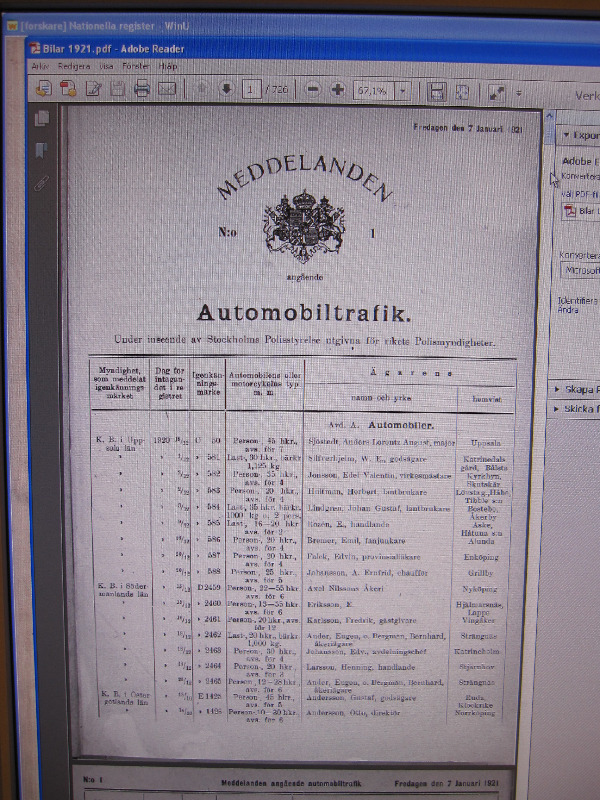This screenshot has width=600, height=800.
Task: Click the Bilar PDF file entry in export panel
Action: 581,211
